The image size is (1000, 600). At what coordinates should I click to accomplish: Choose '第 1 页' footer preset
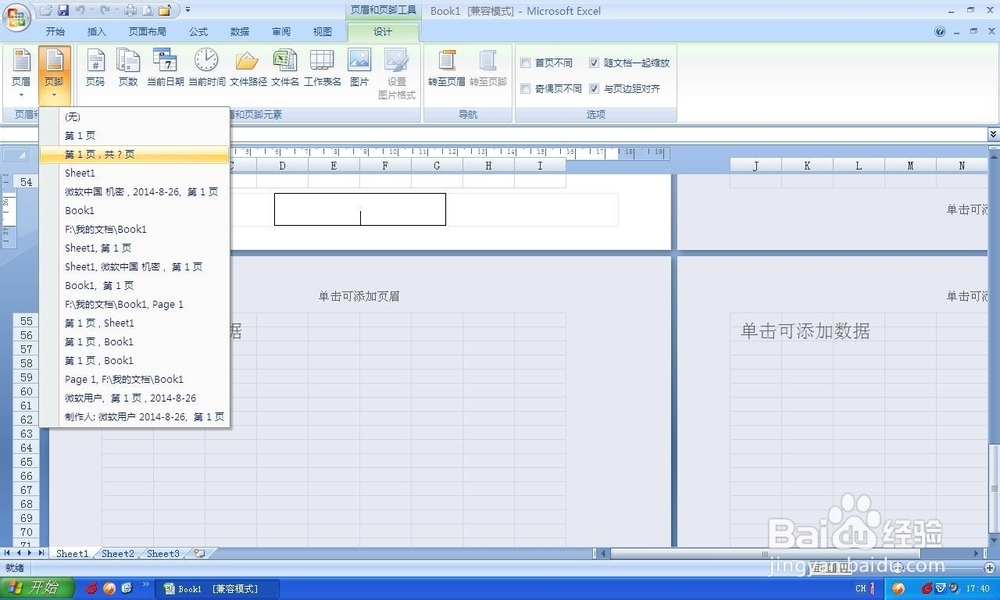135,136
